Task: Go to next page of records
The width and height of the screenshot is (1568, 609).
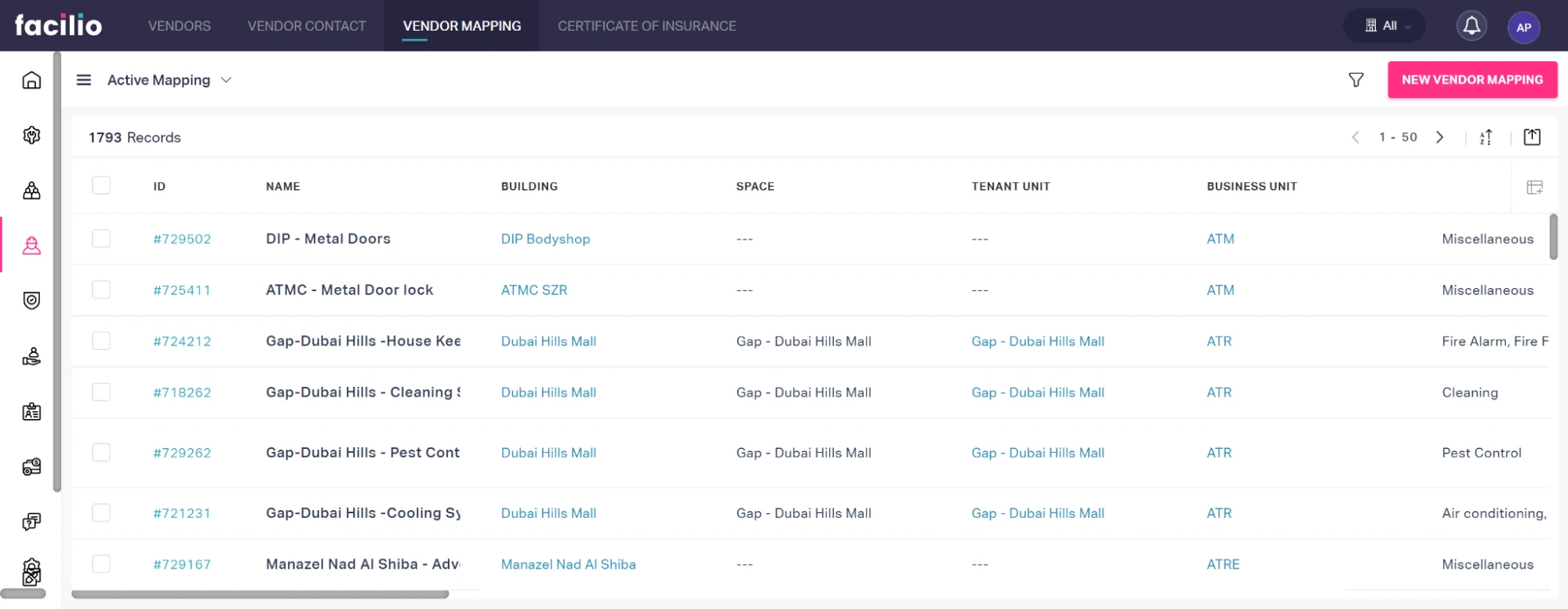Action: coord(1439,137)
